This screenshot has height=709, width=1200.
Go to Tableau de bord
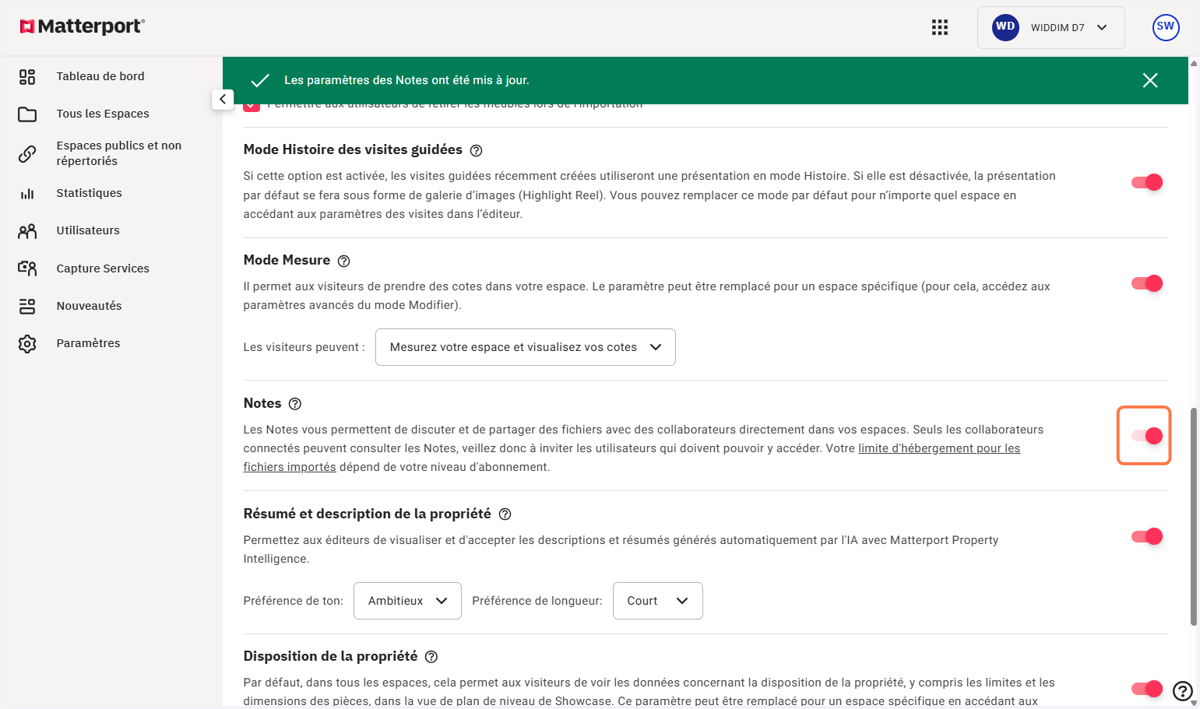pyautogui.click(x=100, y=76)
